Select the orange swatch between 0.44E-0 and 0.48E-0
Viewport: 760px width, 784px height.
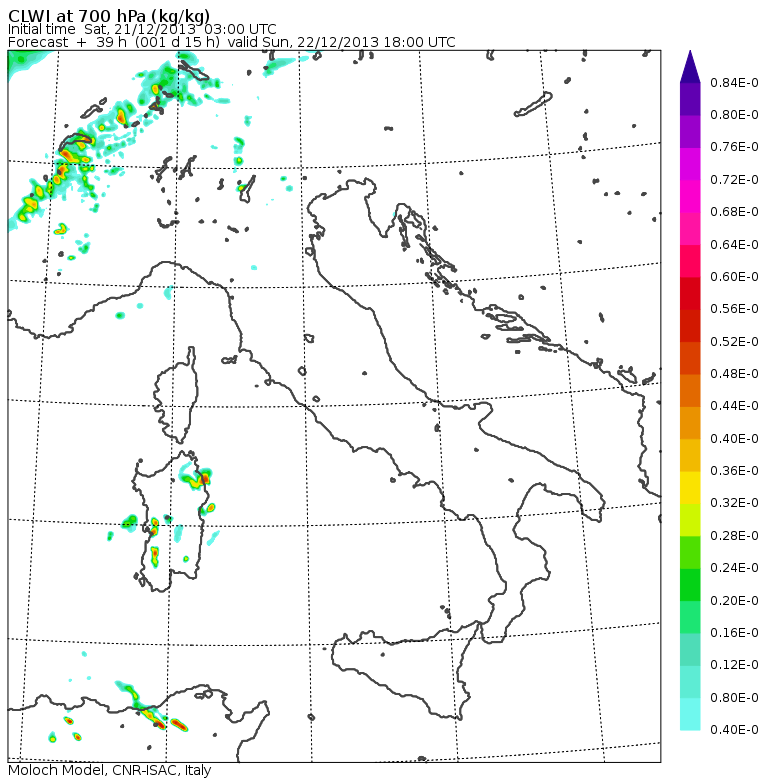[690, 390]
